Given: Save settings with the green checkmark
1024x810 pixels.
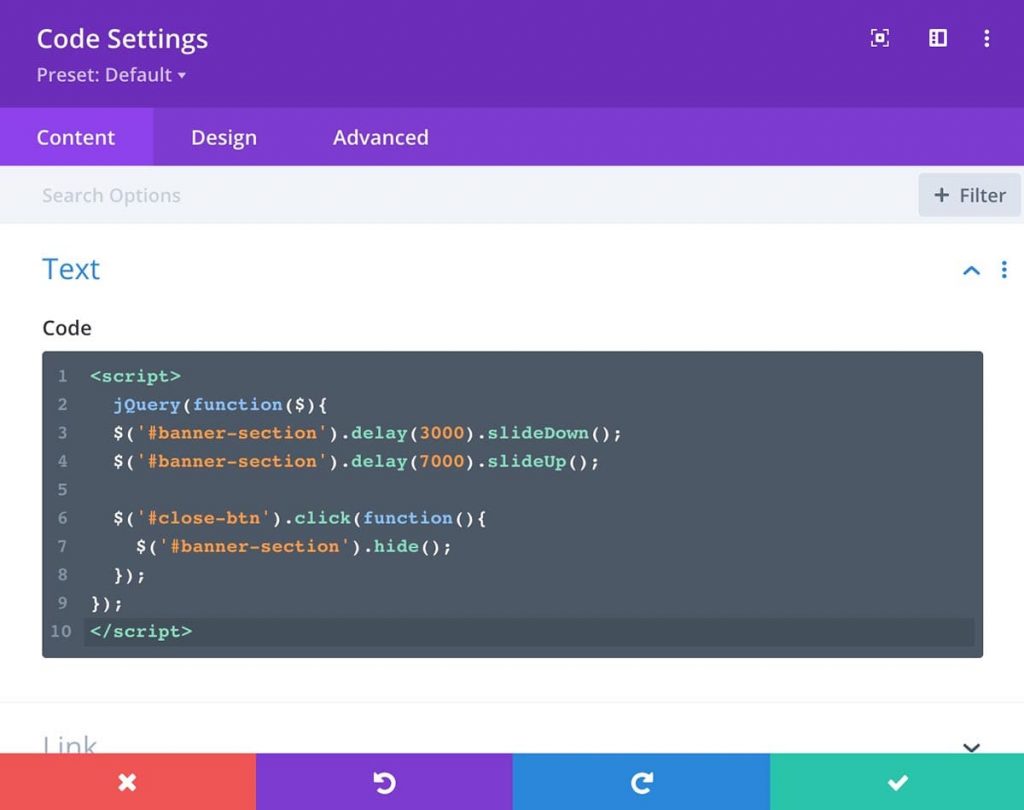Looking at the screenshot, I should [897, 782].
